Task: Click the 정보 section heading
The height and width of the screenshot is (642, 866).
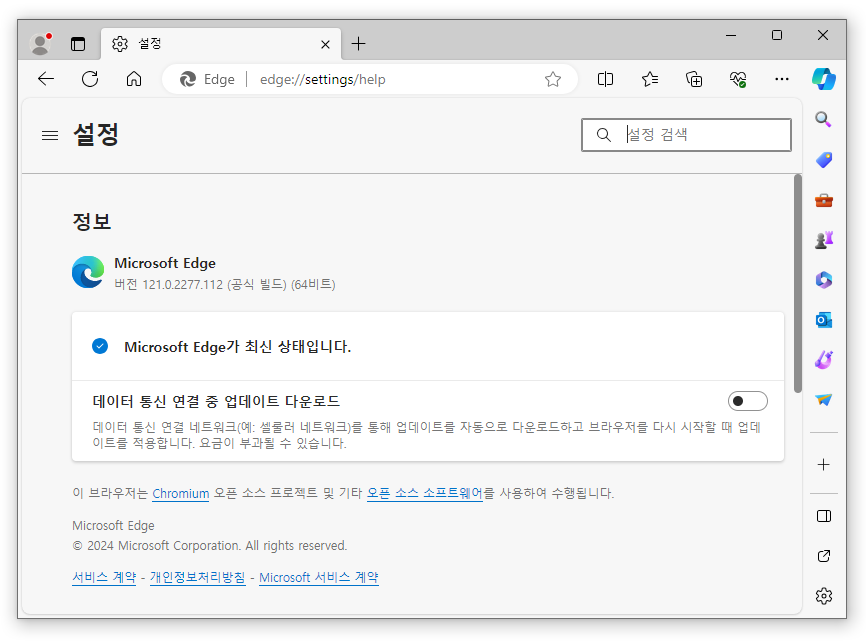Action: click(x=92, y=222)
